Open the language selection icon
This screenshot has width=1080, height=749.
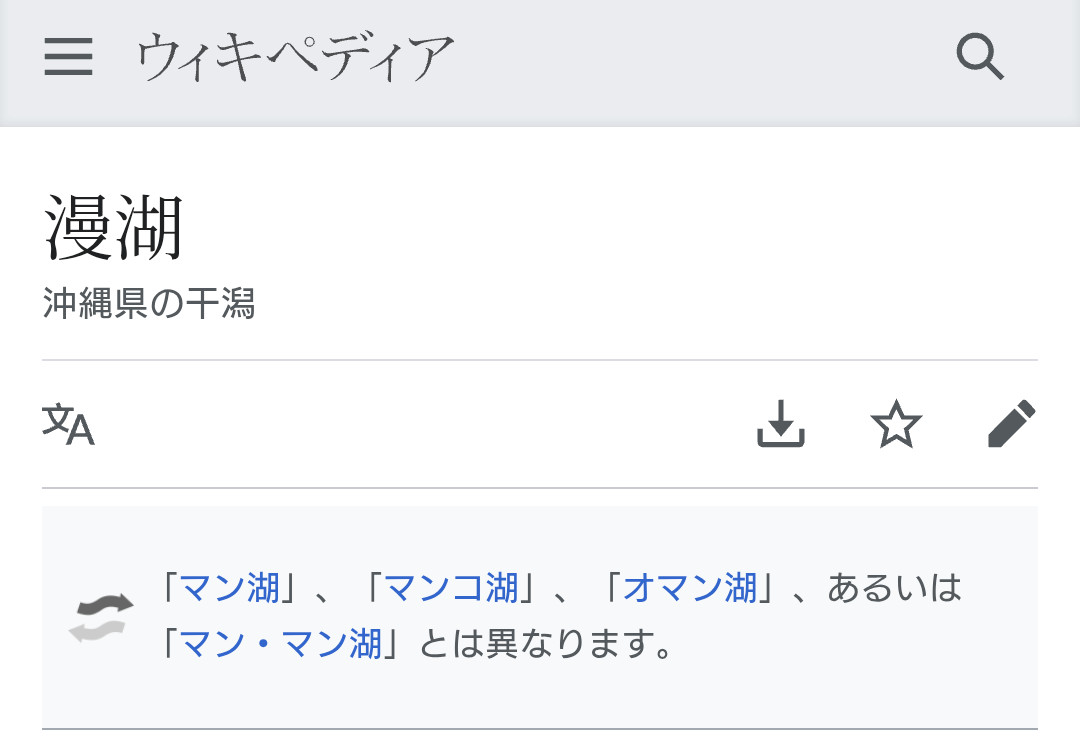pyautogui.click(x=68, y=425)
